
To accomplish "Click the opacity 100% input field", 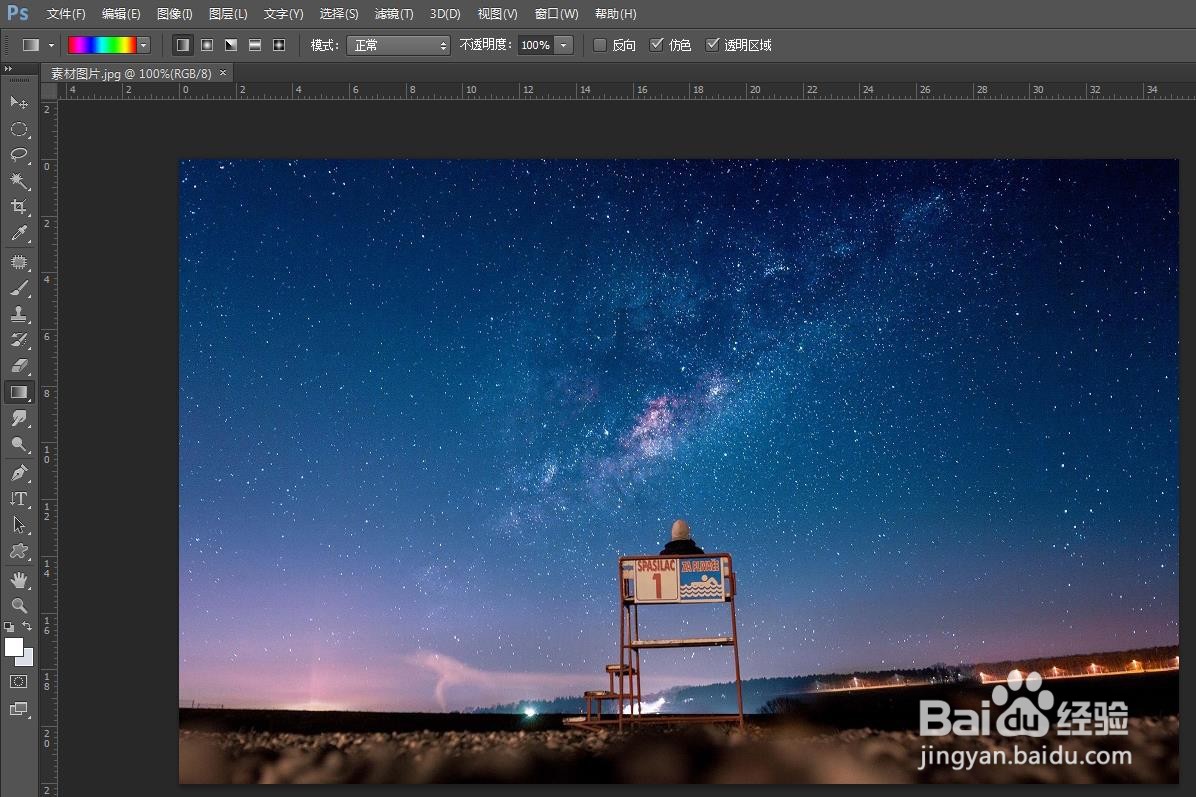I will [535, 45].
